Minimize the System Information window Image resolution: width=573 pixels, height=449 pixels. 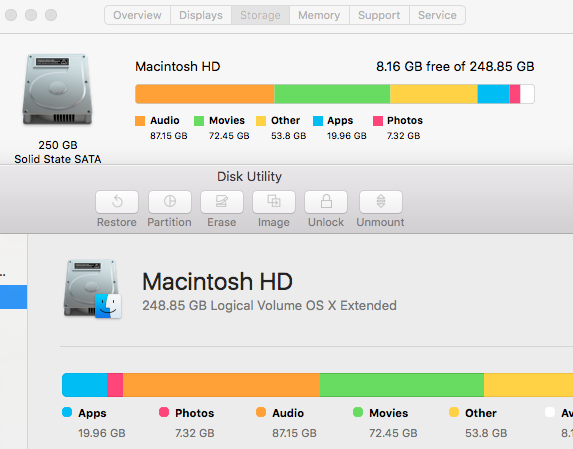pyautogui.click(x=31, y=15)
